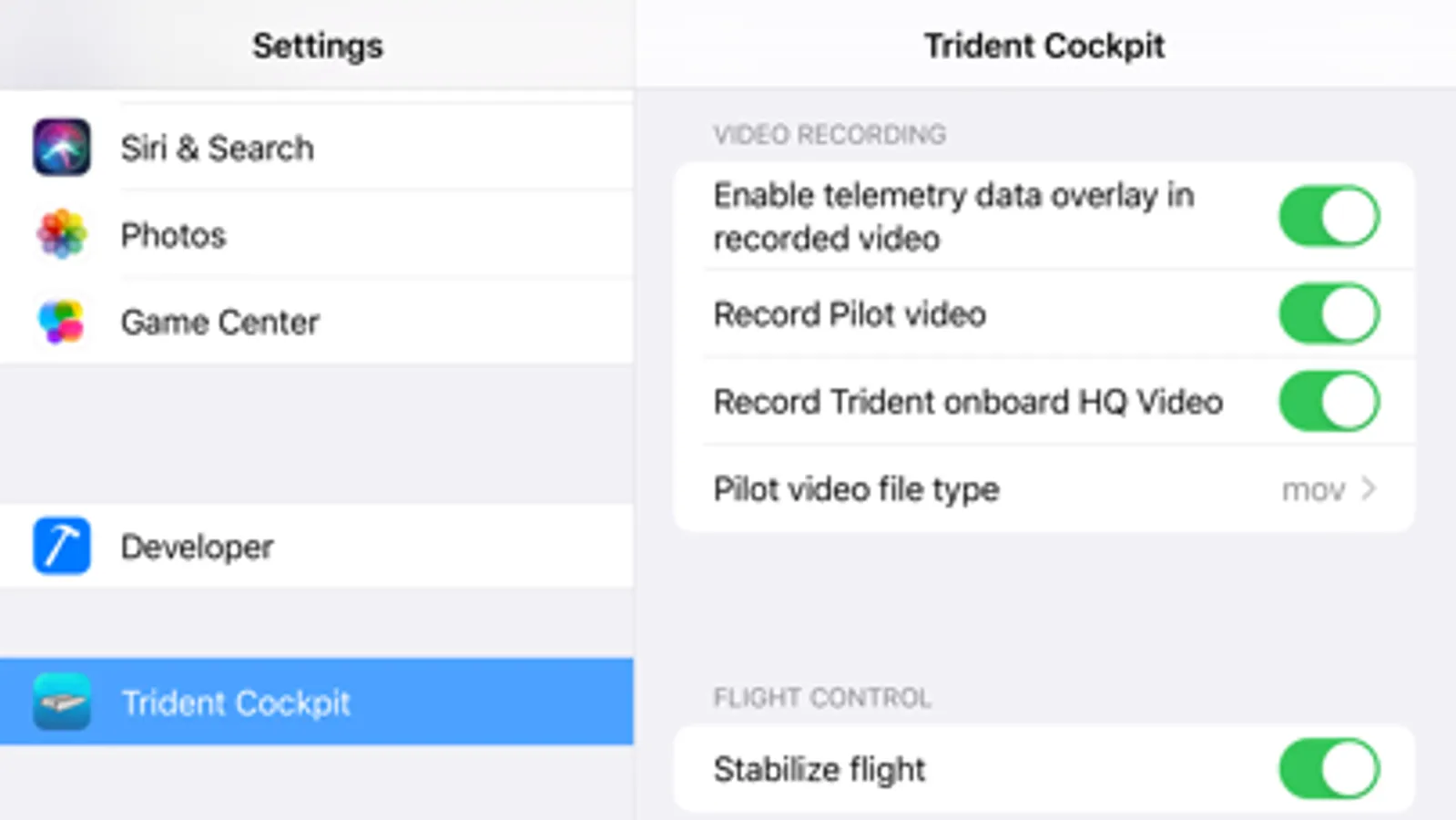The height and width of the screenshot is (820, 1456).
Task: Tap the Stabilize flight label
Action: tap(819, 769)
